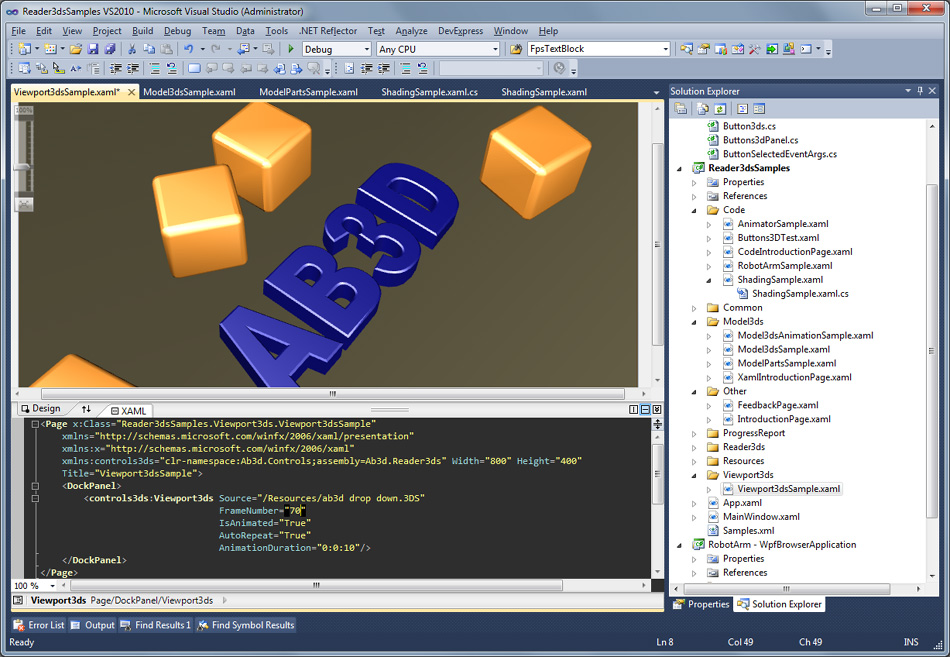Open Find Results 1 panel
This screenshot has width=950, height=657.
coord(156,625)
